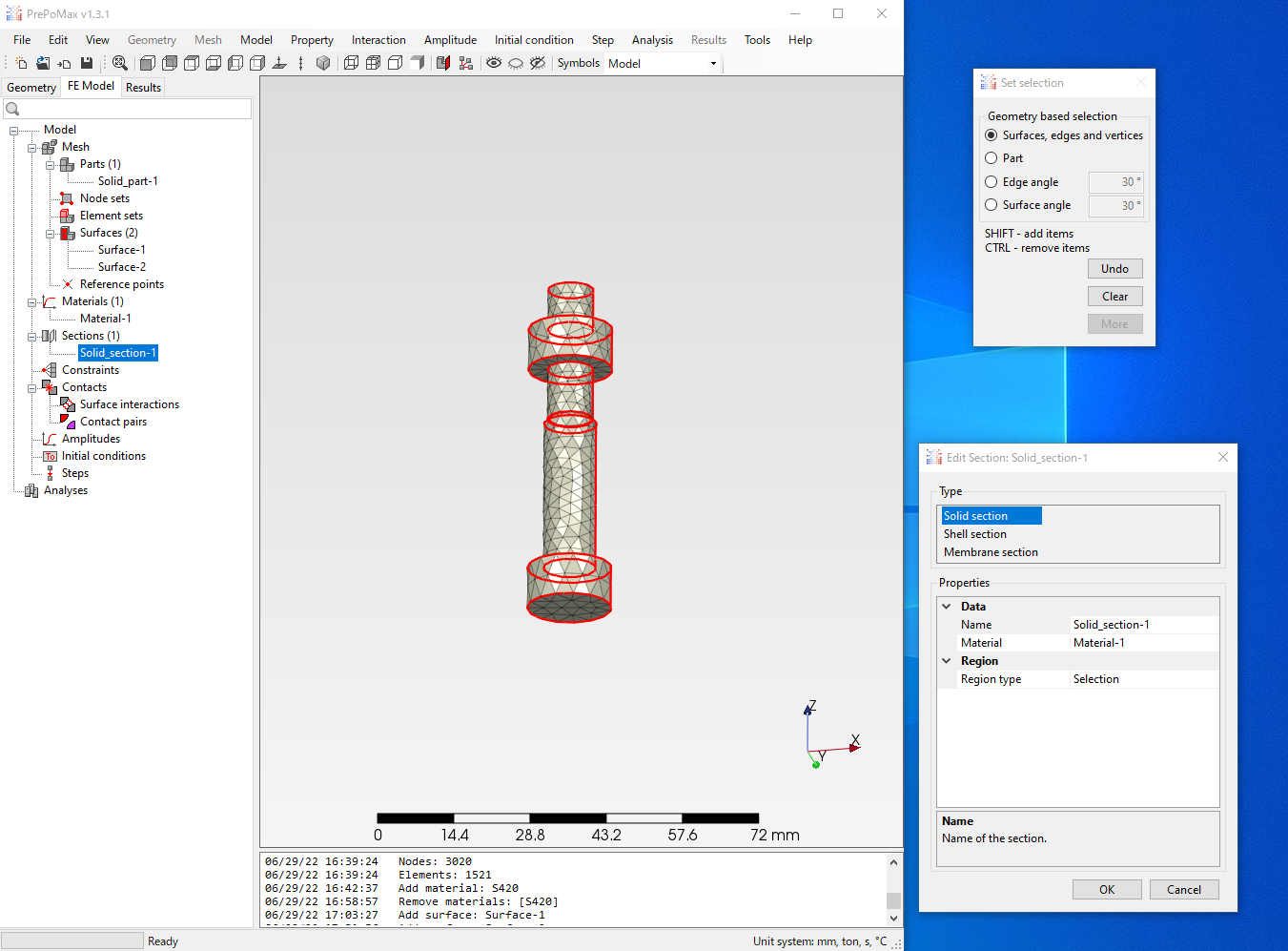Open the Interaction menu
The width and height of the screenshot is (1288, 951).
coord(378,40)
